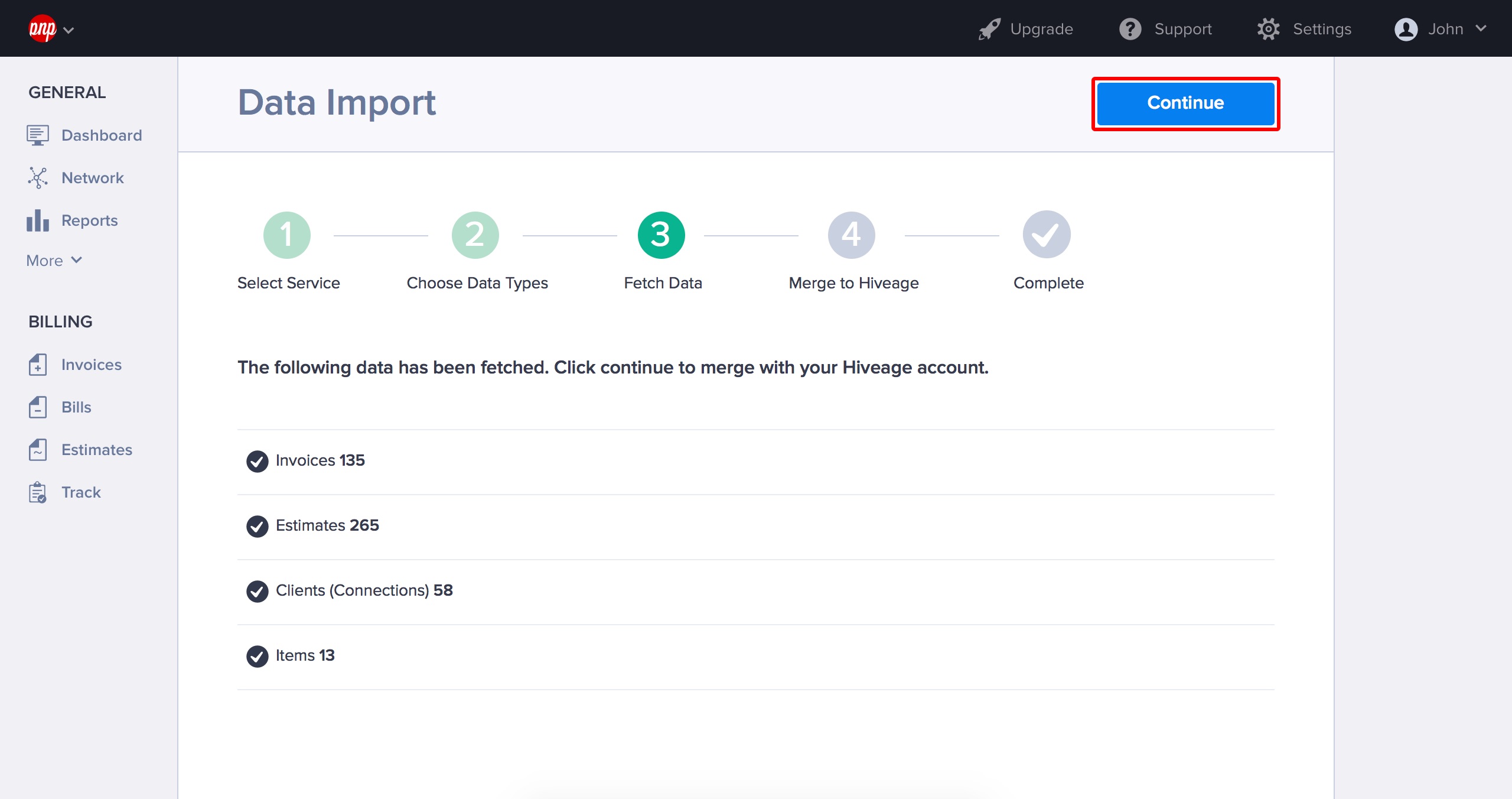This screenshot has width=1512, height=799.
Task: Click the Estimates document icon
Action: pos(37,450)
